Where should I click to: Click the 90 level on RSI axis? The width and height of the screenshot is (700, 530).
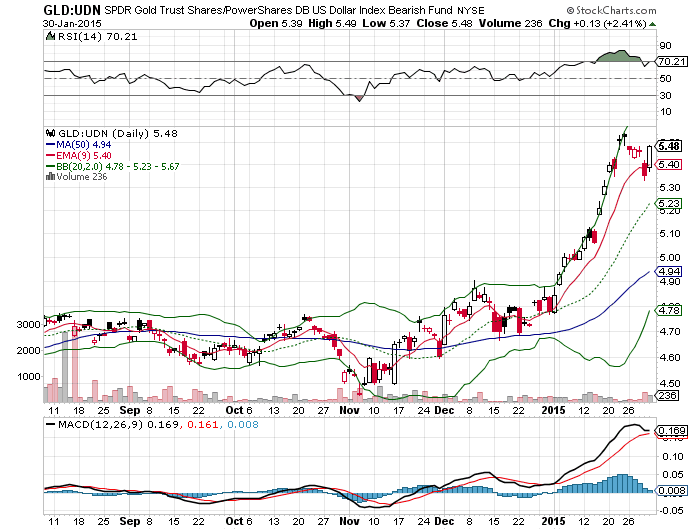click(665, 46)
